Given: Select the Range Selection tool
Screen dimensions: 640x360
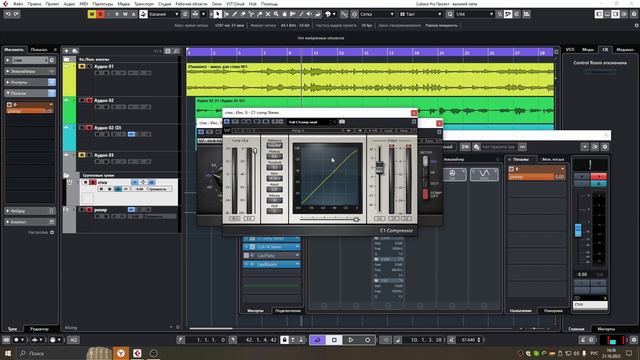Looking at the screenshot, I should 227,14.
